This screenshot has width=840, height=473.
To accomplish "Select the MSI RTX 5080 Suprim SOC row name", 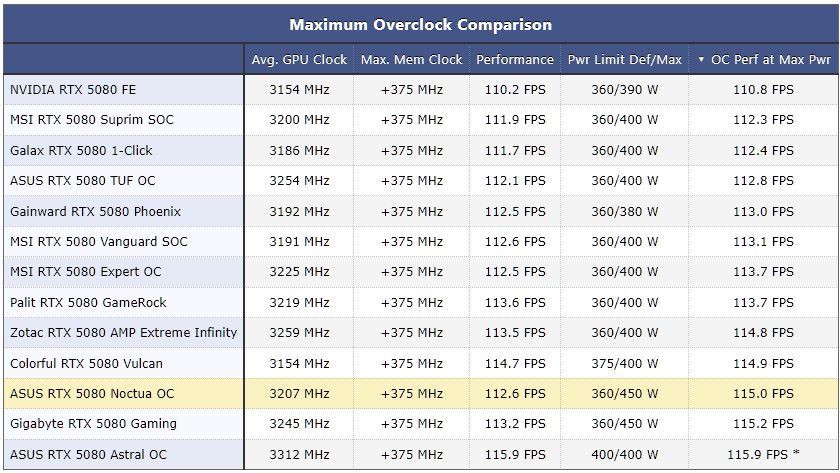I will pos(92,119).
